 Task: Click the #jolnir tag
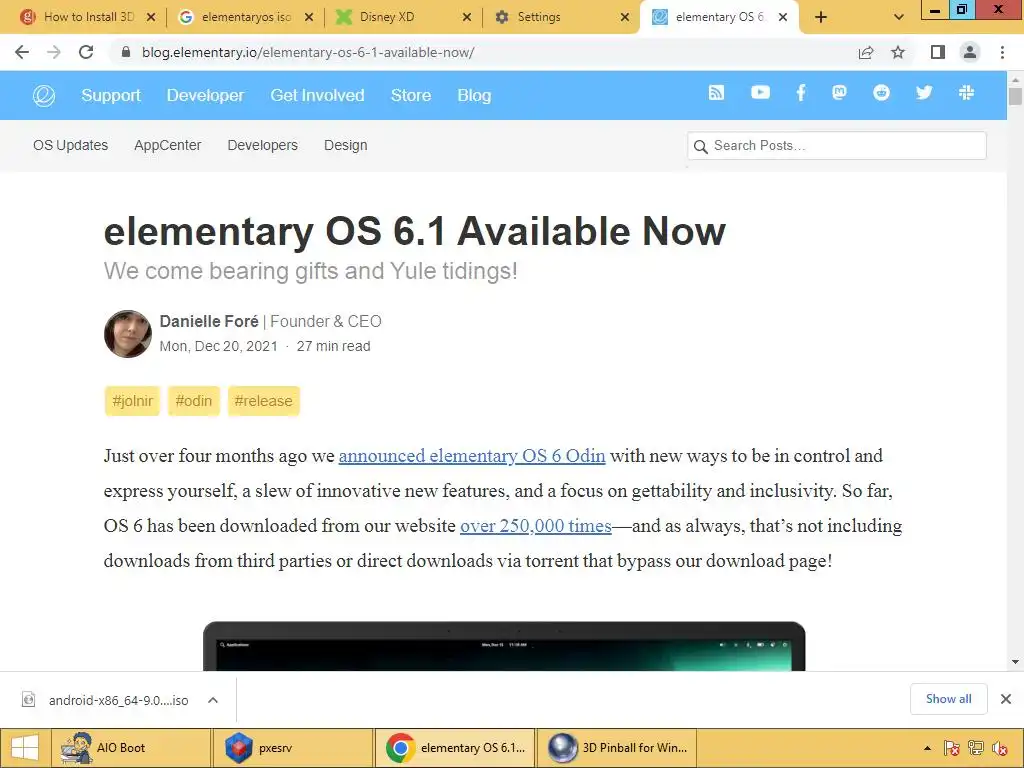[133, 400]
